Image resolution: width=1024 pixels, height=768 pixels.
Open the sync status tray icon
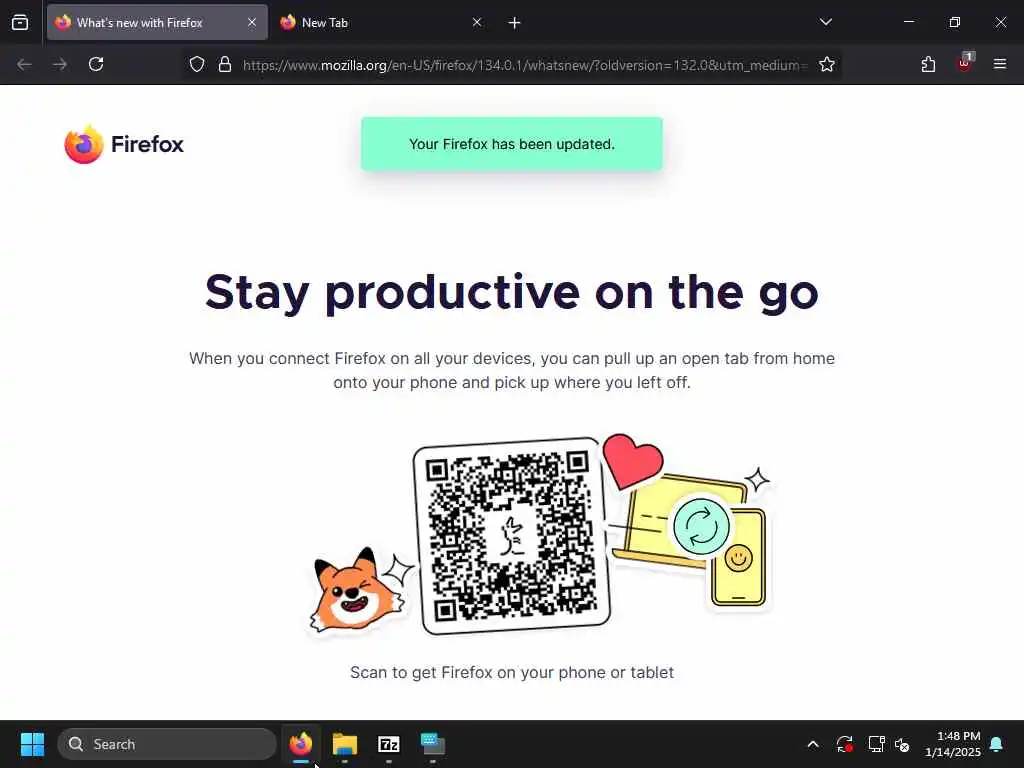[845, 744]
